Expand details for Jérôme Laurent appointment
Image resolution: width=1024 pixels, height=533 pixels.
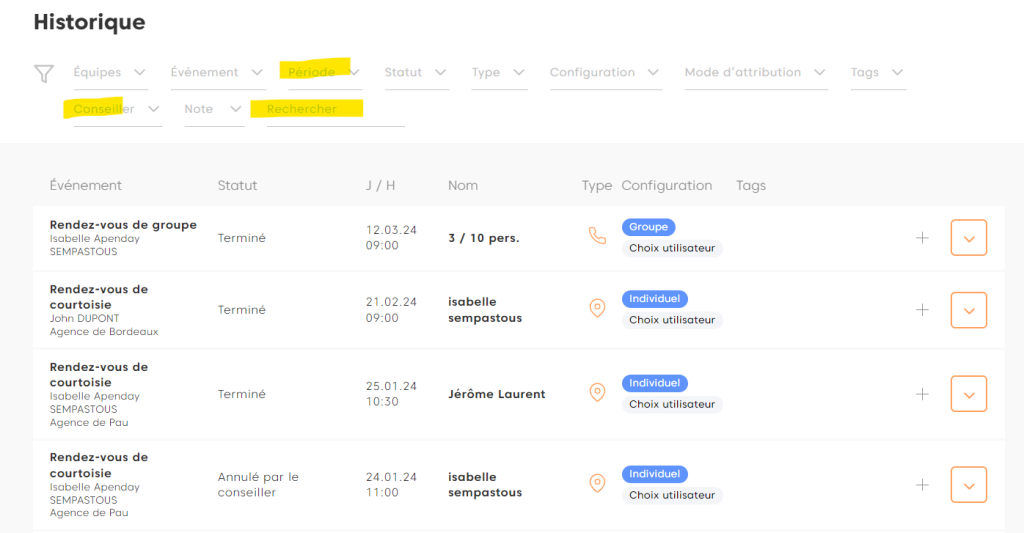968,394
